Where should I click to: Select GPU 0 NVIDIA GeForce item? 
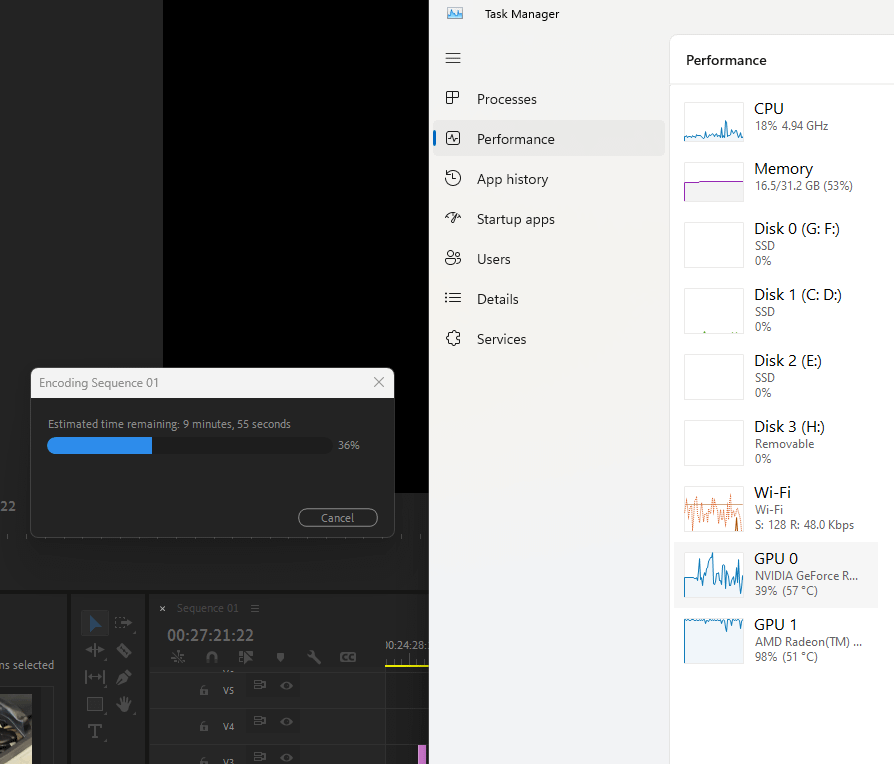[x=776, y=575]
